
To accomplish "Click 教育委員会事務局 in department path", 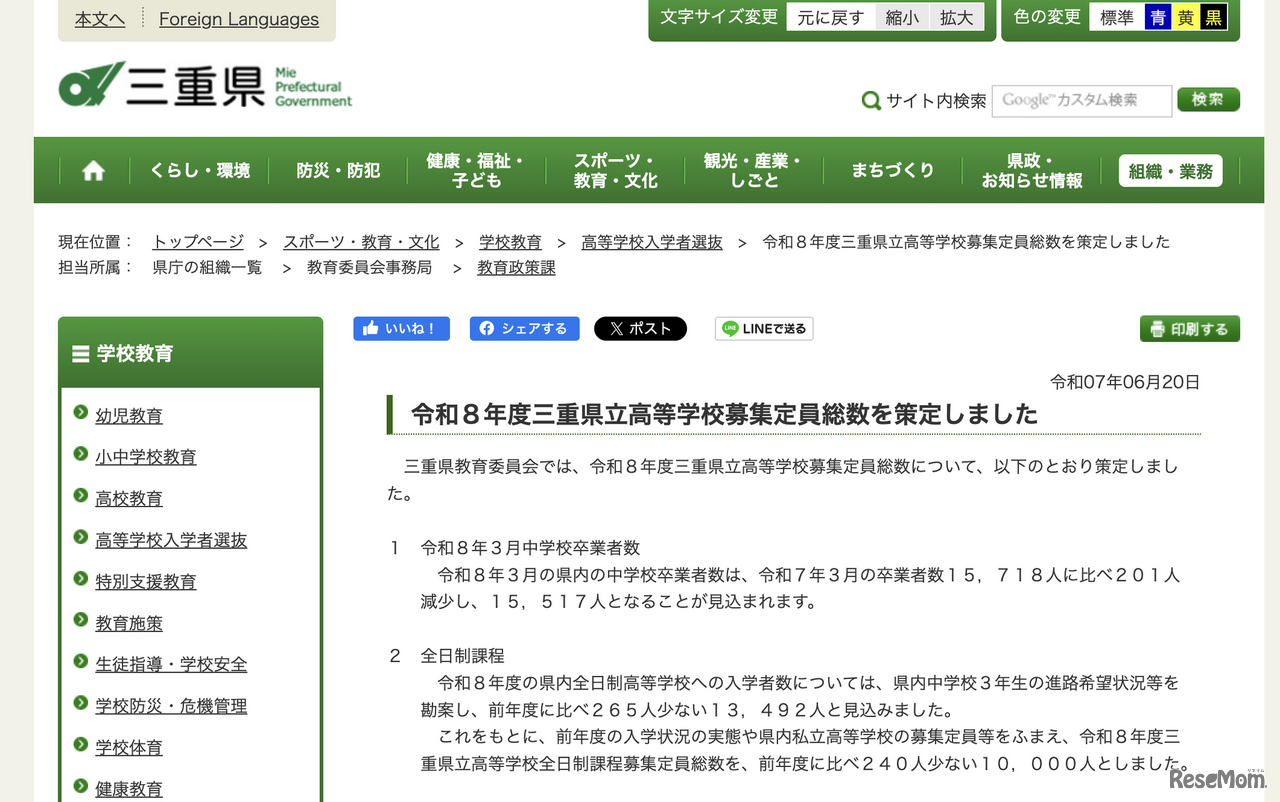I will tap(369, 268).
